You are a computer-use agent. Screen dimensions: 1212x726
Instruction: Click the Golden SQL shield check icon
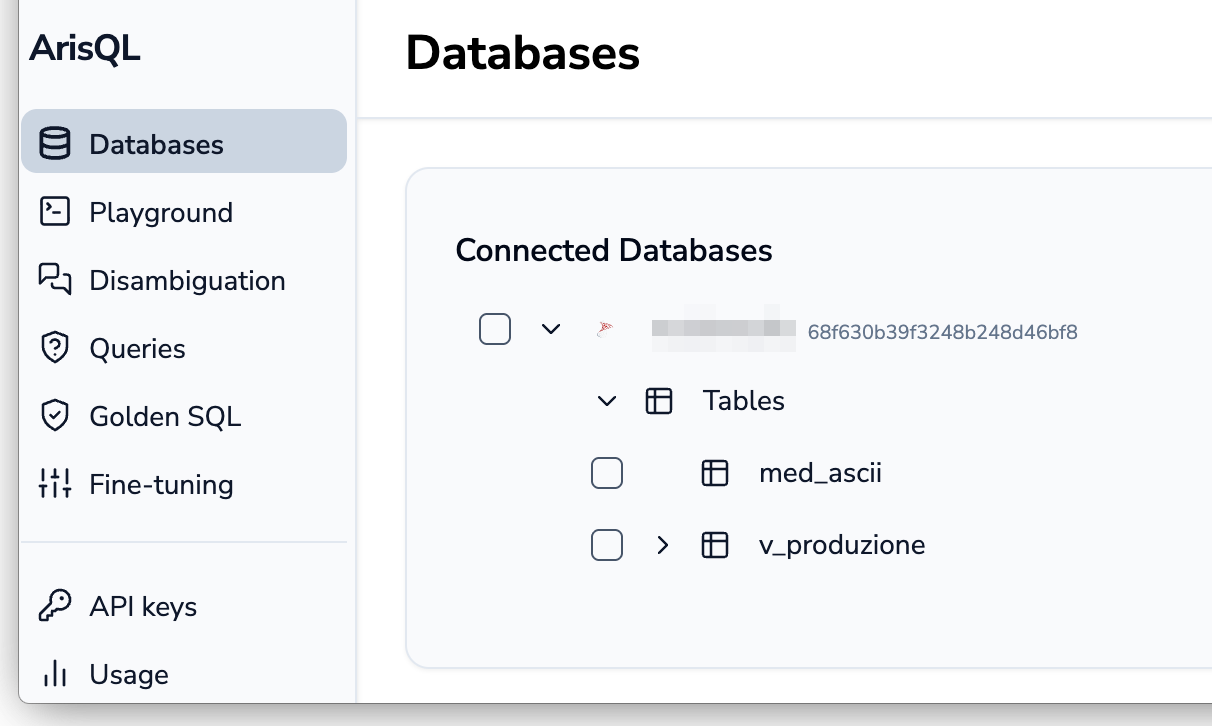click(x=54, y=416)
